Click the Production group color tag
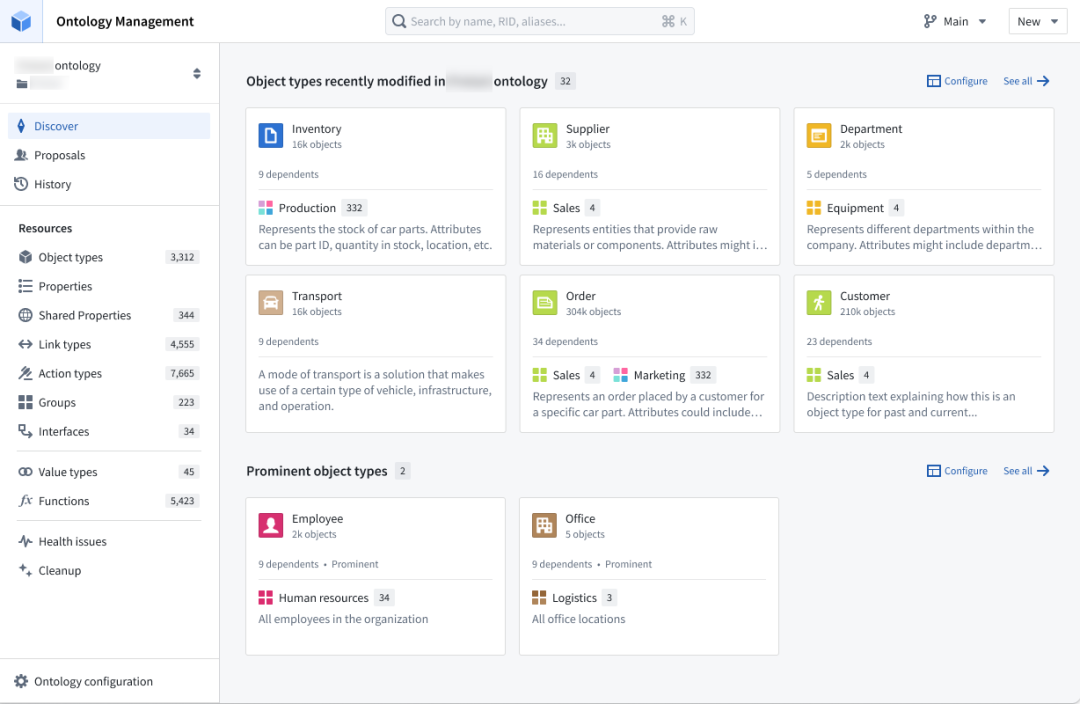 tap(266, 208)
